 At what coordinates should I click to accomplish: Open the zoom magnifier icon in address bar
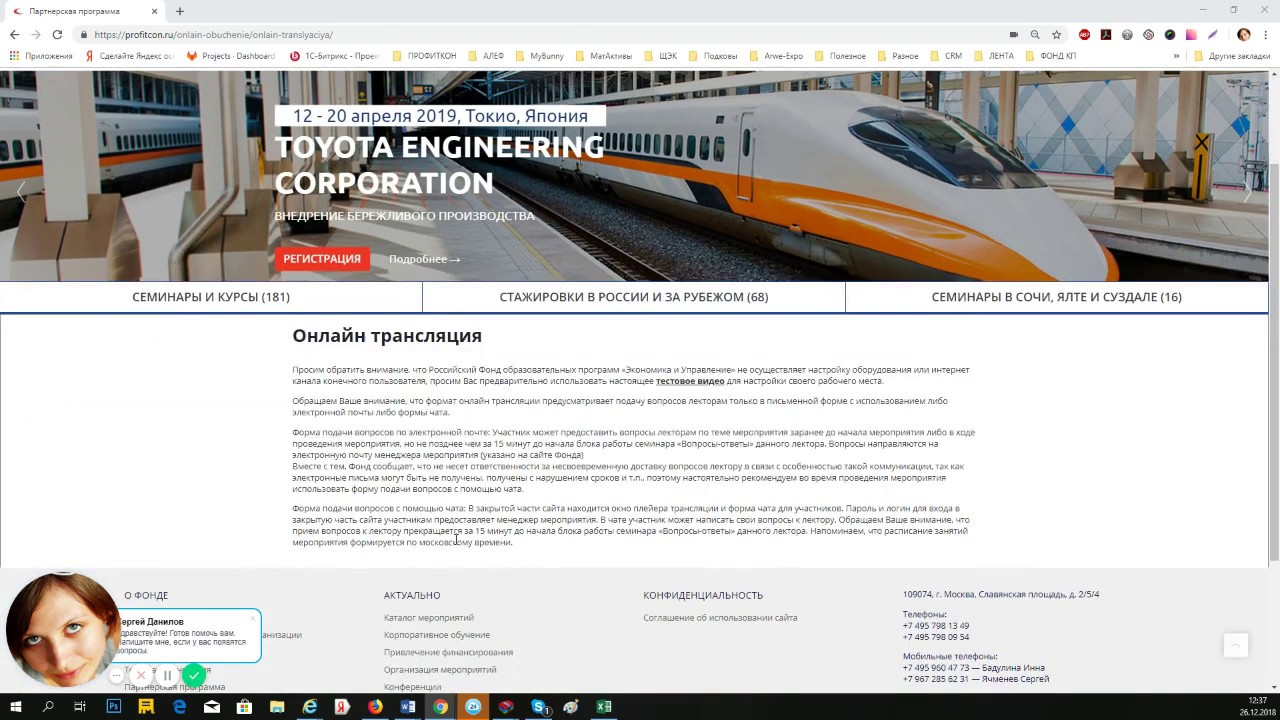[x=1035, y=34]
